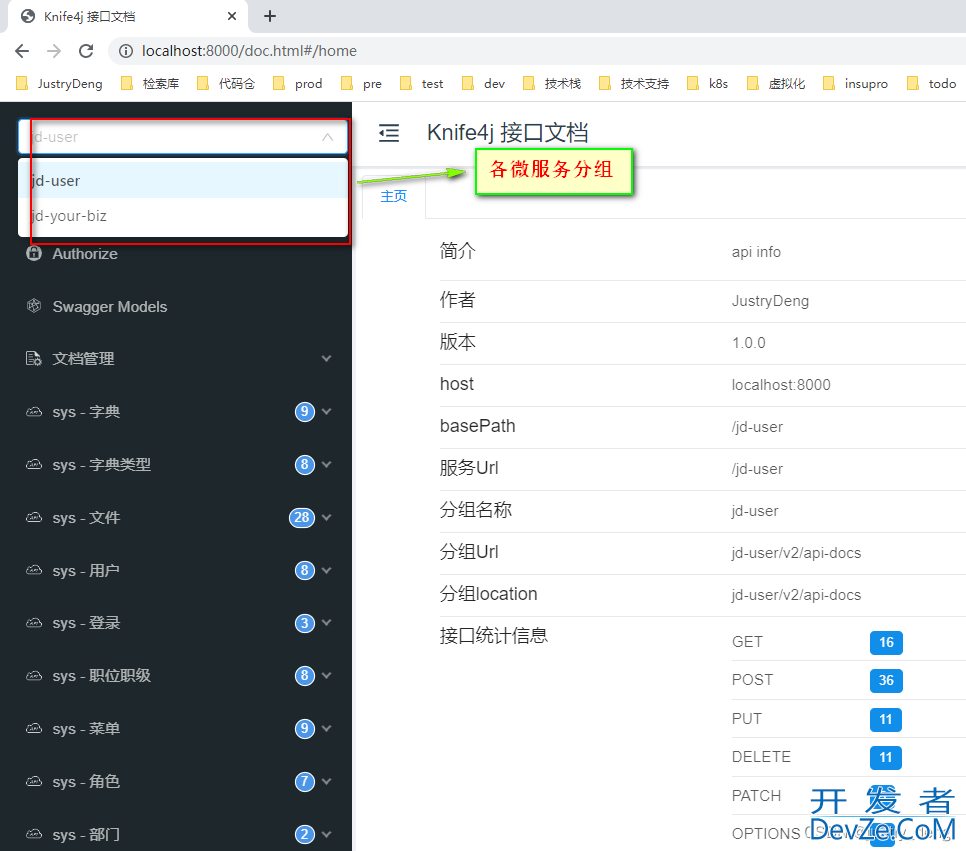Image resolution: width=966 pixels, height=851 pixels.
Task: Click the sys - 职位职级 sidebar group
Action: click(x=176, y=676)
